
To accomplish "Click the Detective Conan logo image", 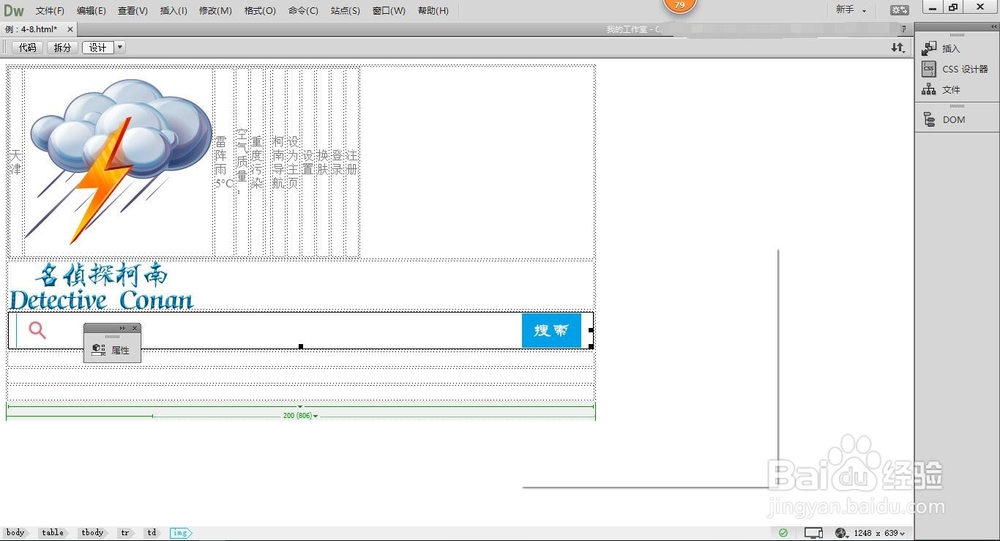I will pos(101,287).
